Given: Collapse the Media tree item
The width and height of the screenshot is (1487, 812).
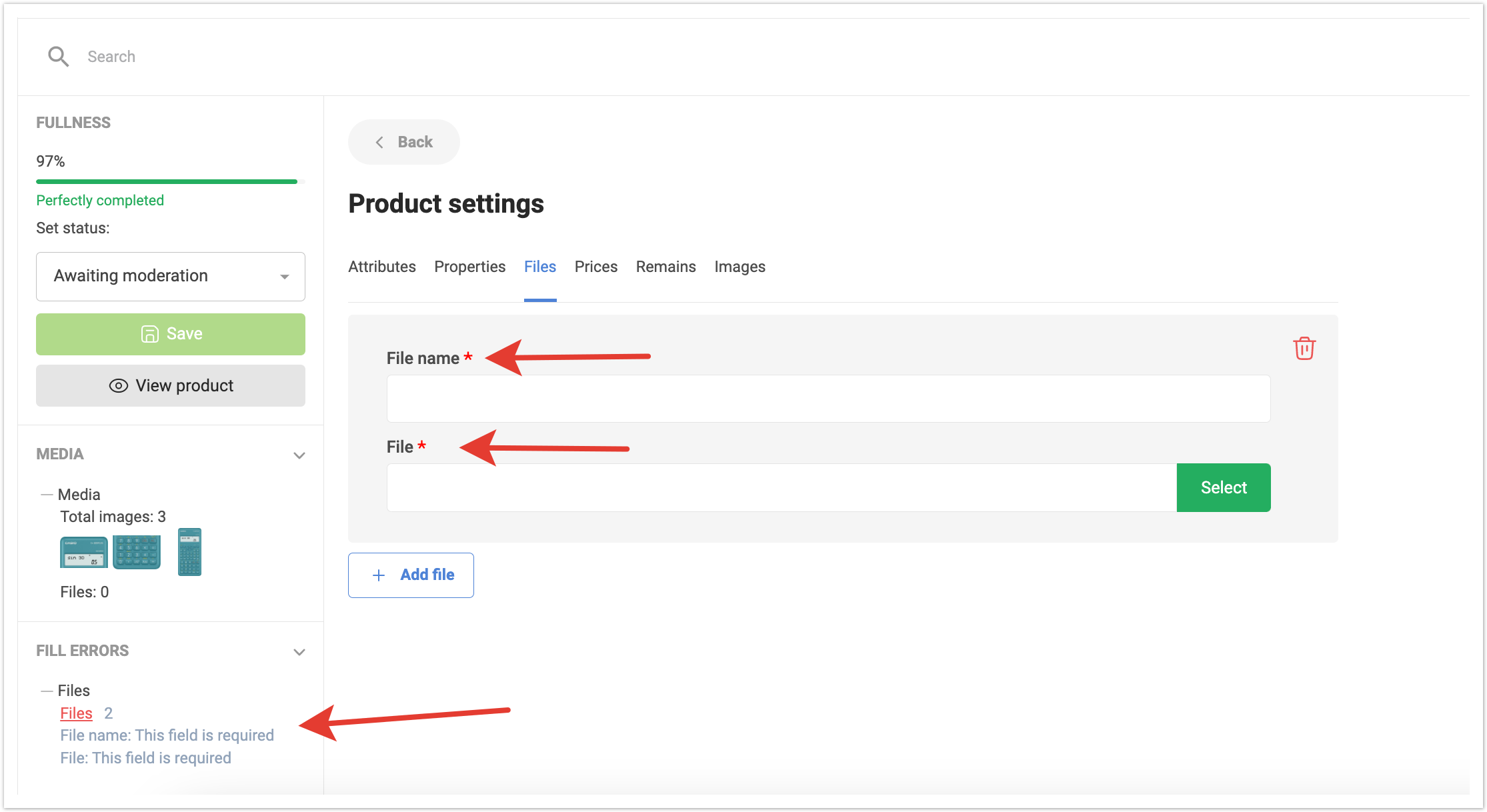Looking at the screenshot, I should (47, 495).
